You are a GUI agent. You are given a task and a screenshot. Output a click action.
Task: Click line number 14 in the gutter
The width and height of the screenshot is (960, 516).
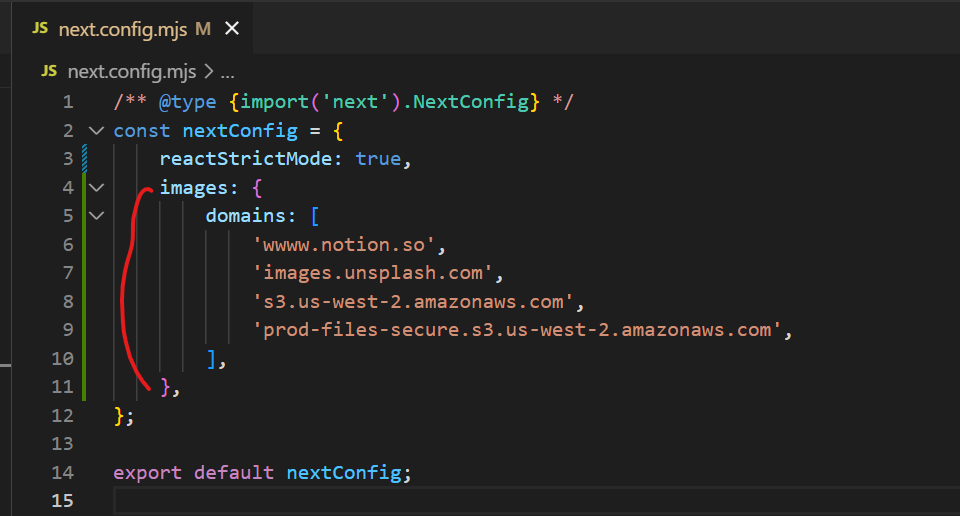(62, 473)
